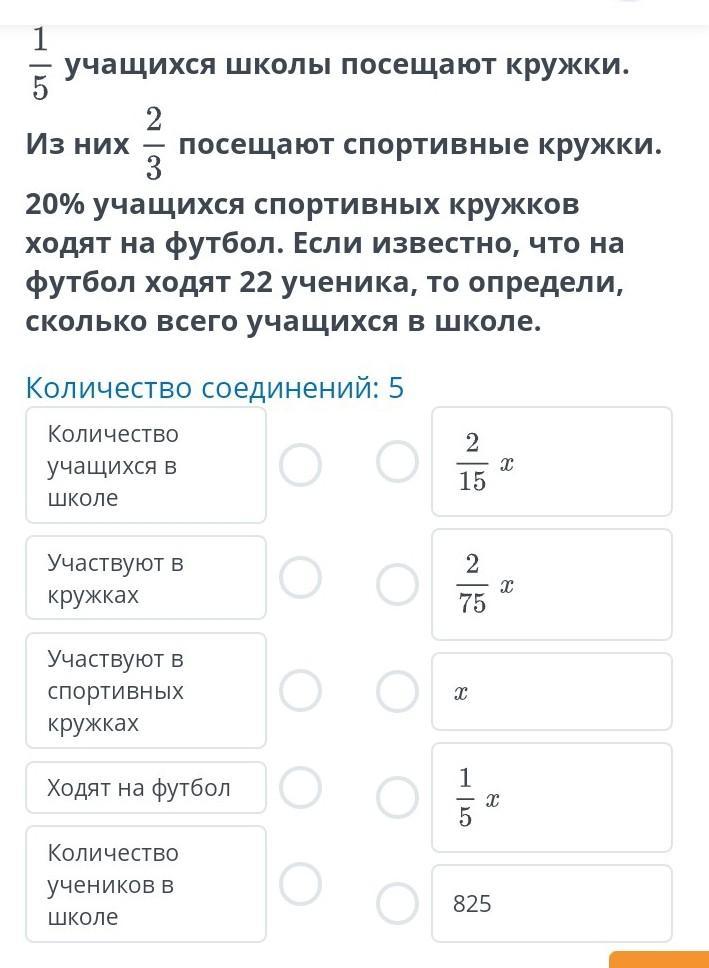709x968 pixels.
Task: Select connector circle beside 'Ходят на футбол'
Action: tap(300, 787)
